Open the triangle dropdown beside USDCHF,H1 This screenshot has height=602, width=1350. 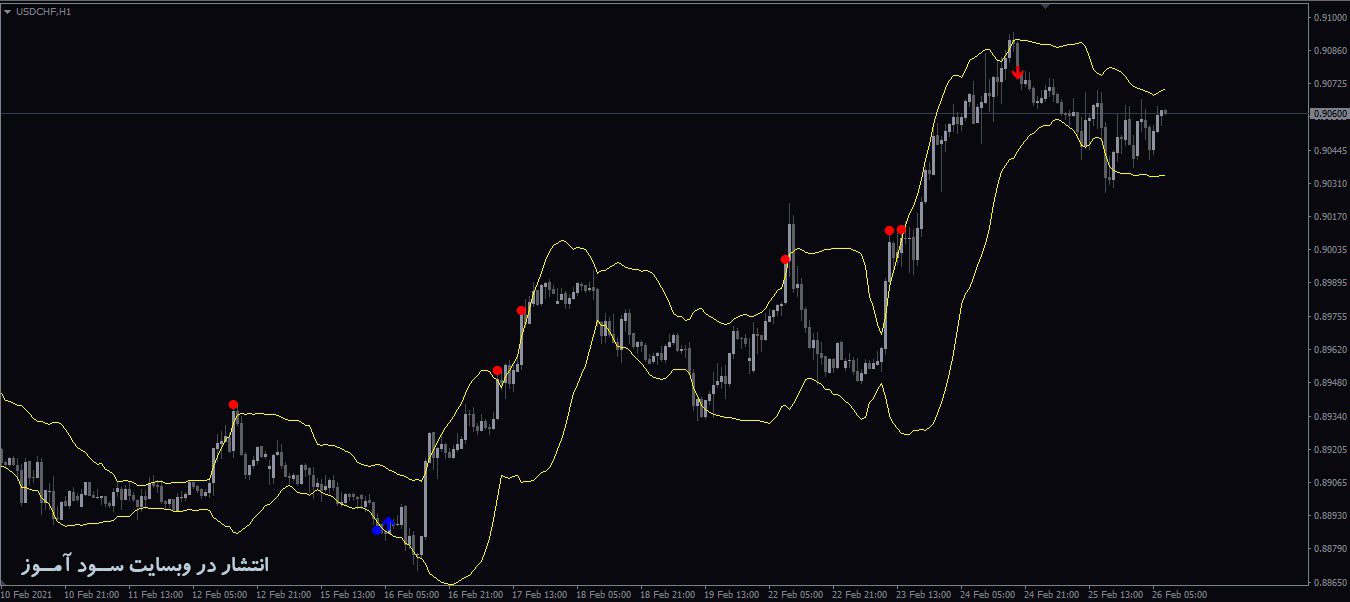coord(8,11)
